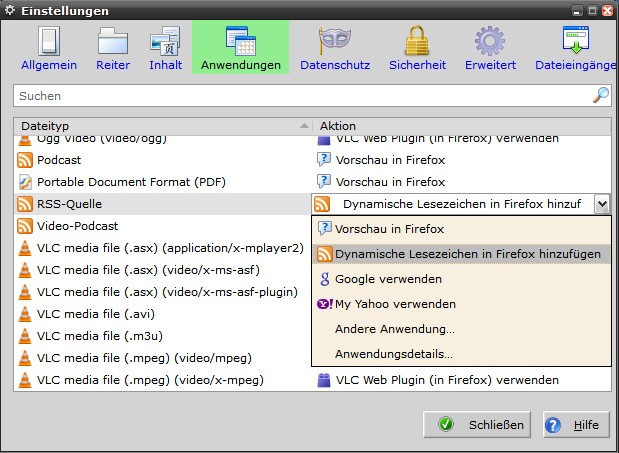Select VLC media file (.mpeg) (video/mpeg)
Image resolution: width=619 pixels, height=453 pixels.
point(163,358)
